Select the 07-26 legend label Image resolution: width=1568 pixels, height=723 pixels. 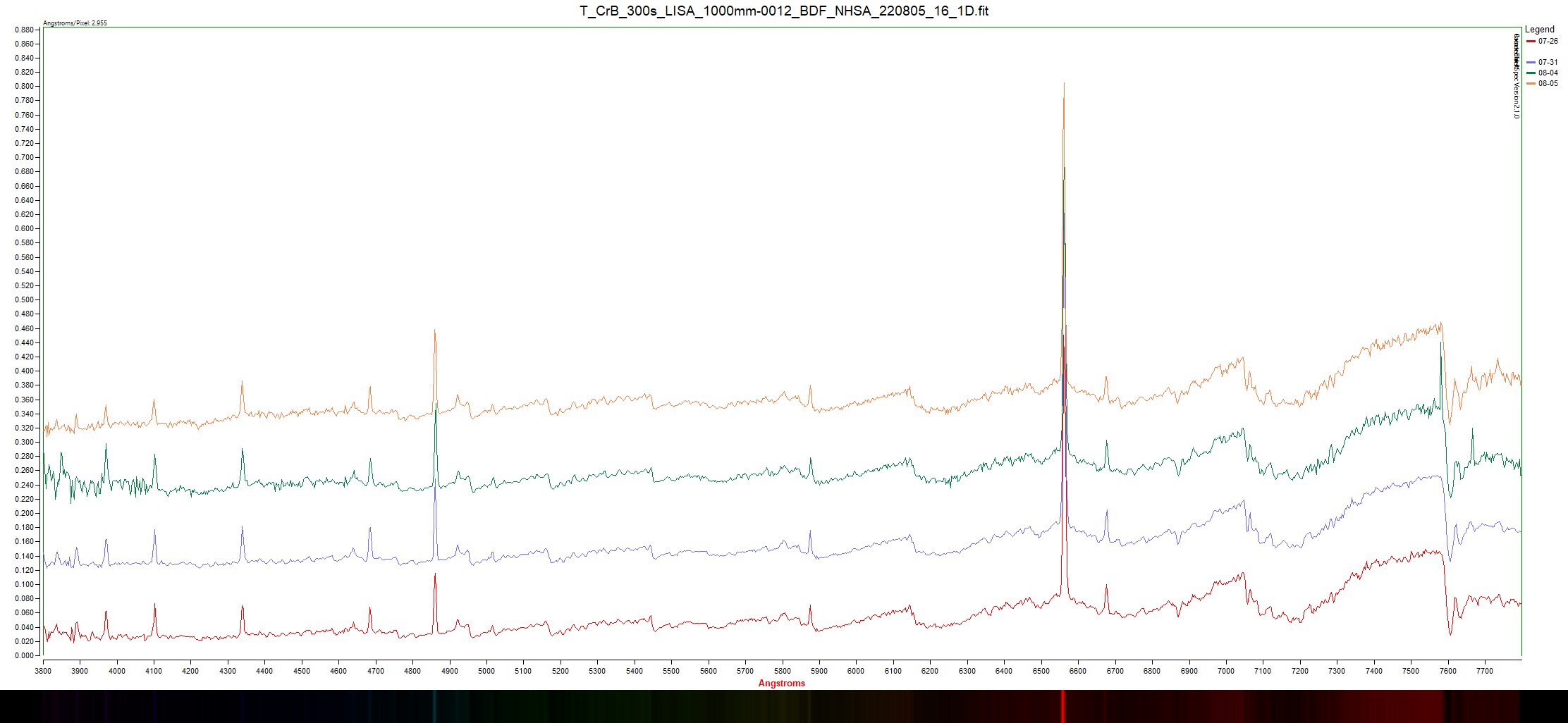[1548, 42]
